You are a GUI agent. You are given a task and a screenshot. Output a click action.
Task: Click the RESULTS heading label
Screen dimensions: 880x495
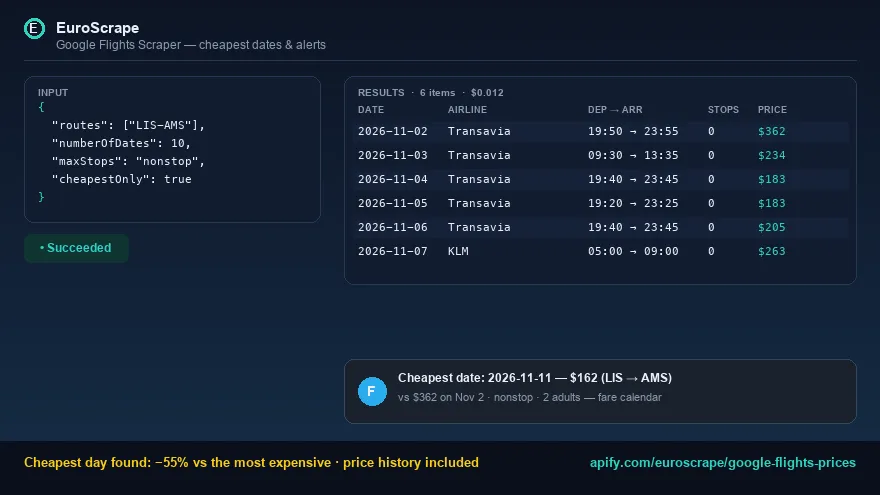click(381, 93)
